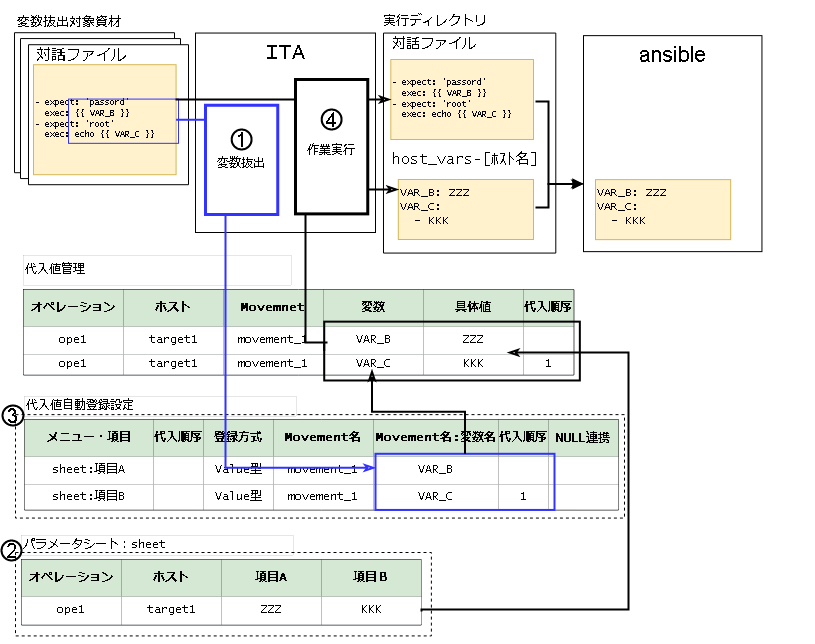This screenshot has width=815, height=644.
Task: Select the 作業実行 box label
Action: tap(331, 149)
